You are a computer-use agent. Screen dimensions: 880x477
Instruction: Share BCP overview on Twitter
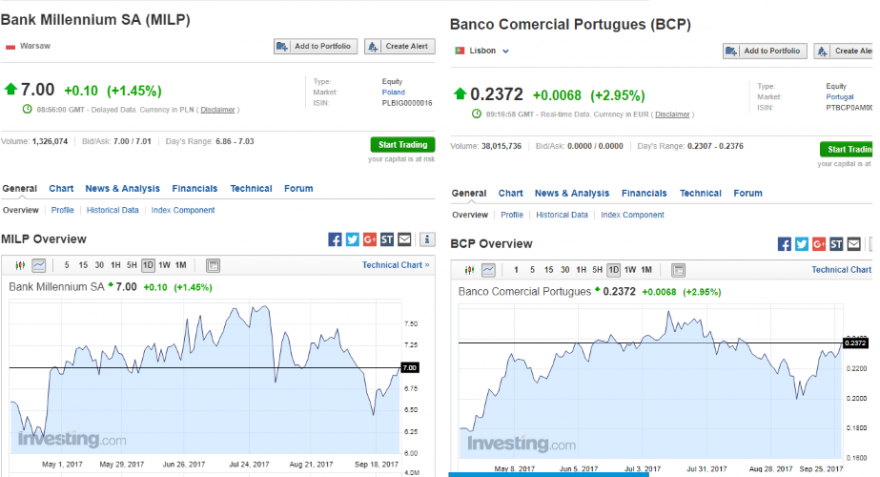pos(801,244)
